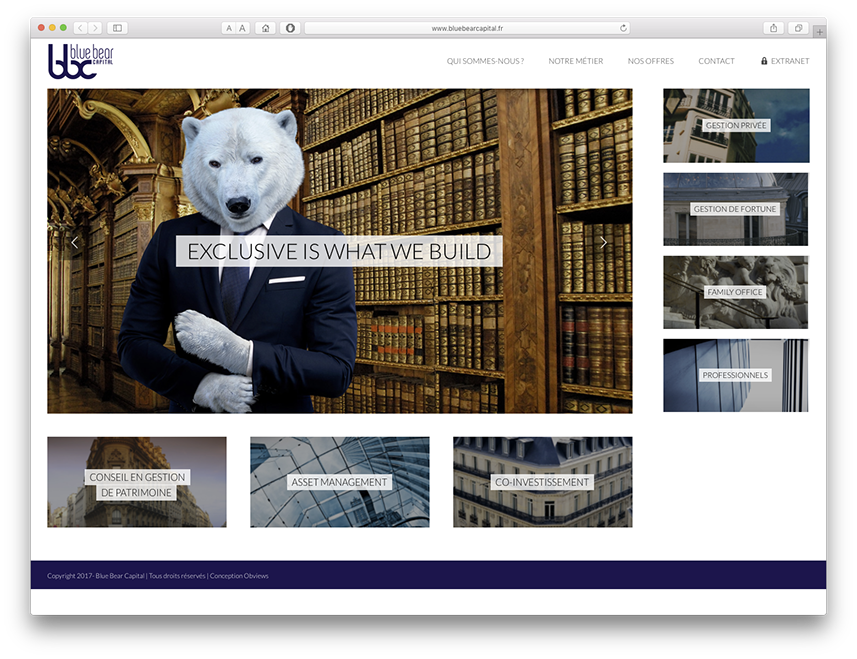
Task: Click the bluebearcapital.fr address bar
Action: 467,28
